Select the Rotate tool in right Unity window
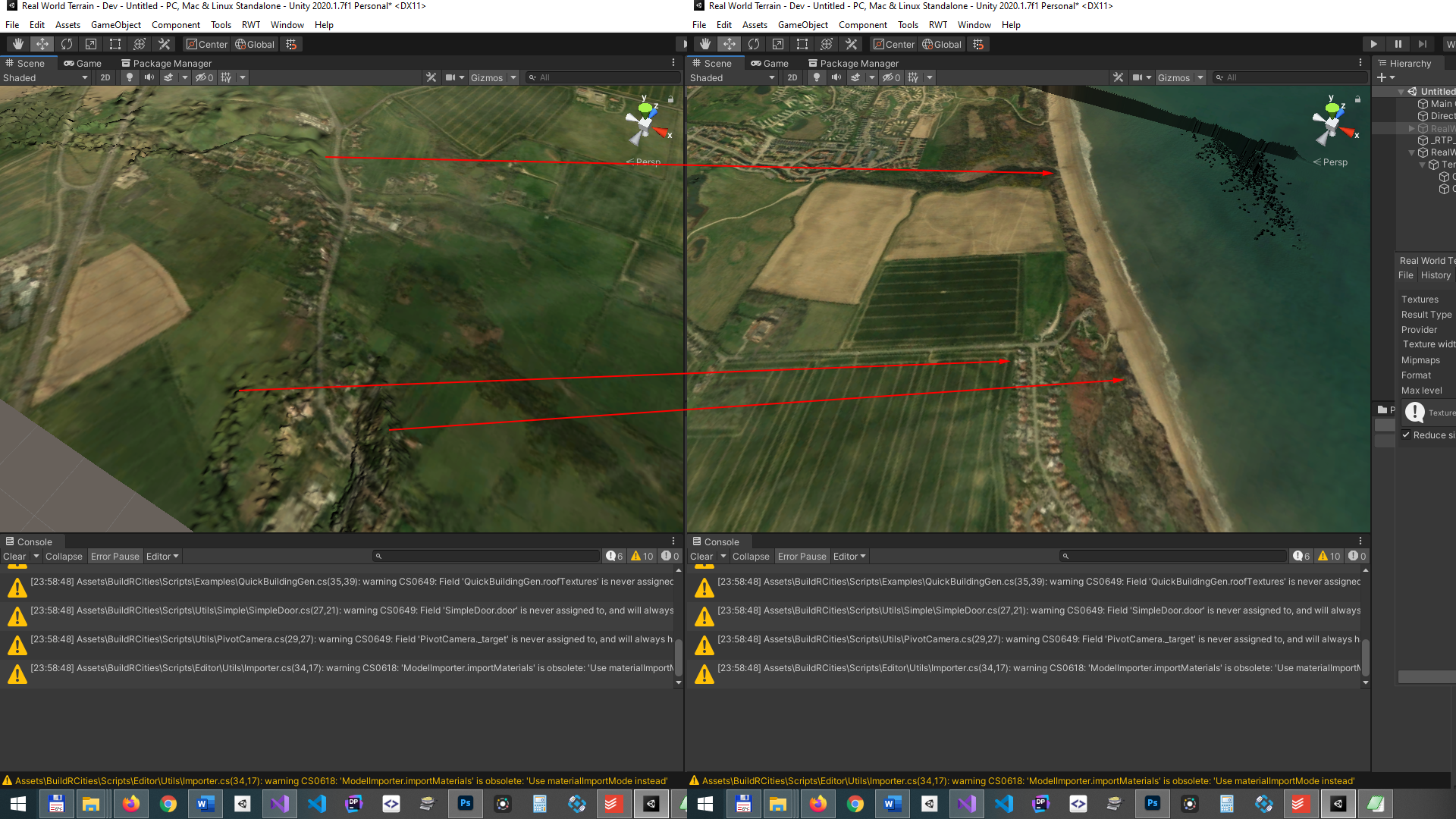1456x819 pixels. 754,44
